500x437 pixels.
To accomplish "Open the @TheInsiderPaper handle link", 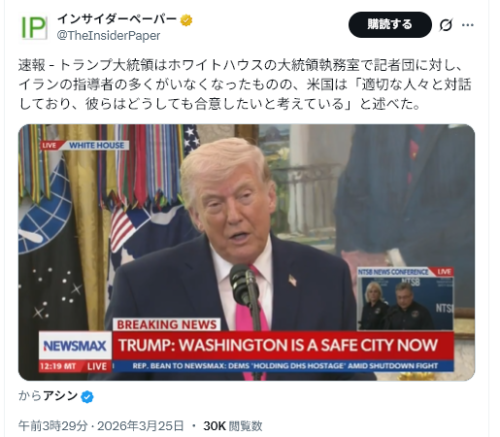I will coord(108,36).
